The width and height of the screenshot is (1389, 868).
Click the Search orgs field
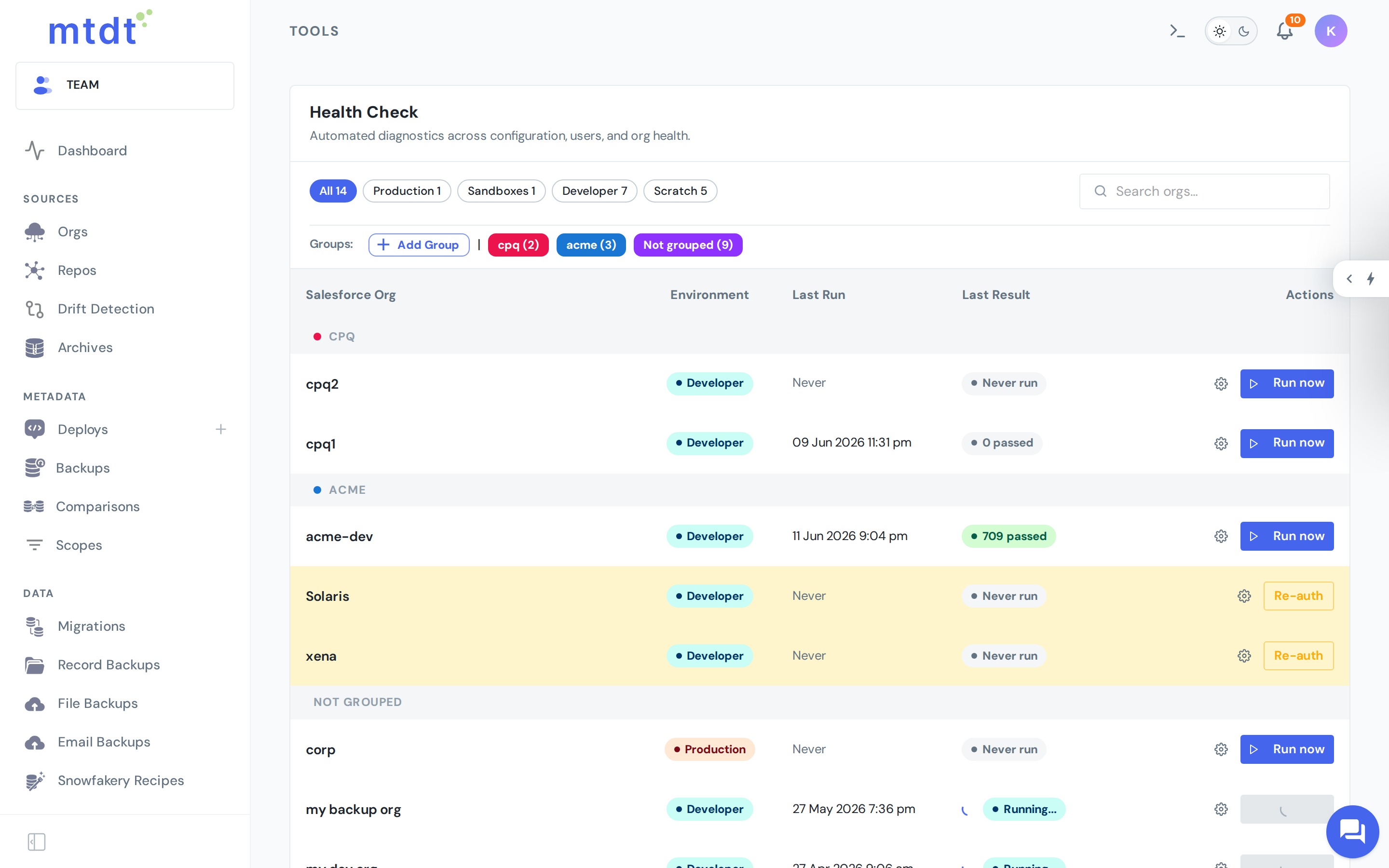pyautogui.click(x=1204, y=191)
